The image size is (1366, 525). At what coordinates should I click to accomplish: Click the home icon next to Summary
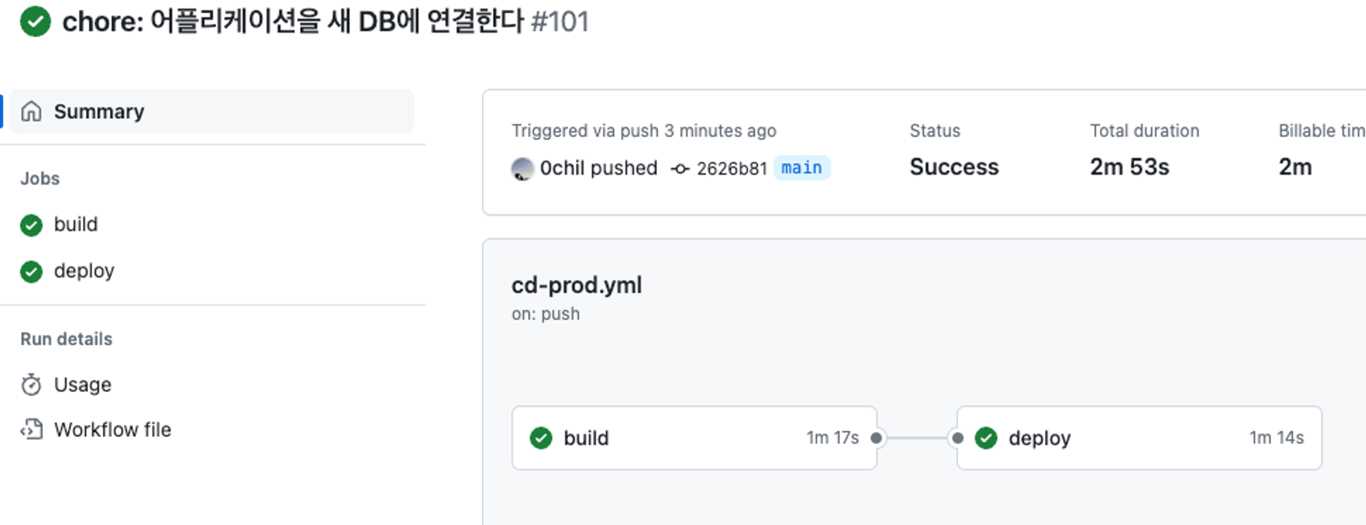coord(31,111)
